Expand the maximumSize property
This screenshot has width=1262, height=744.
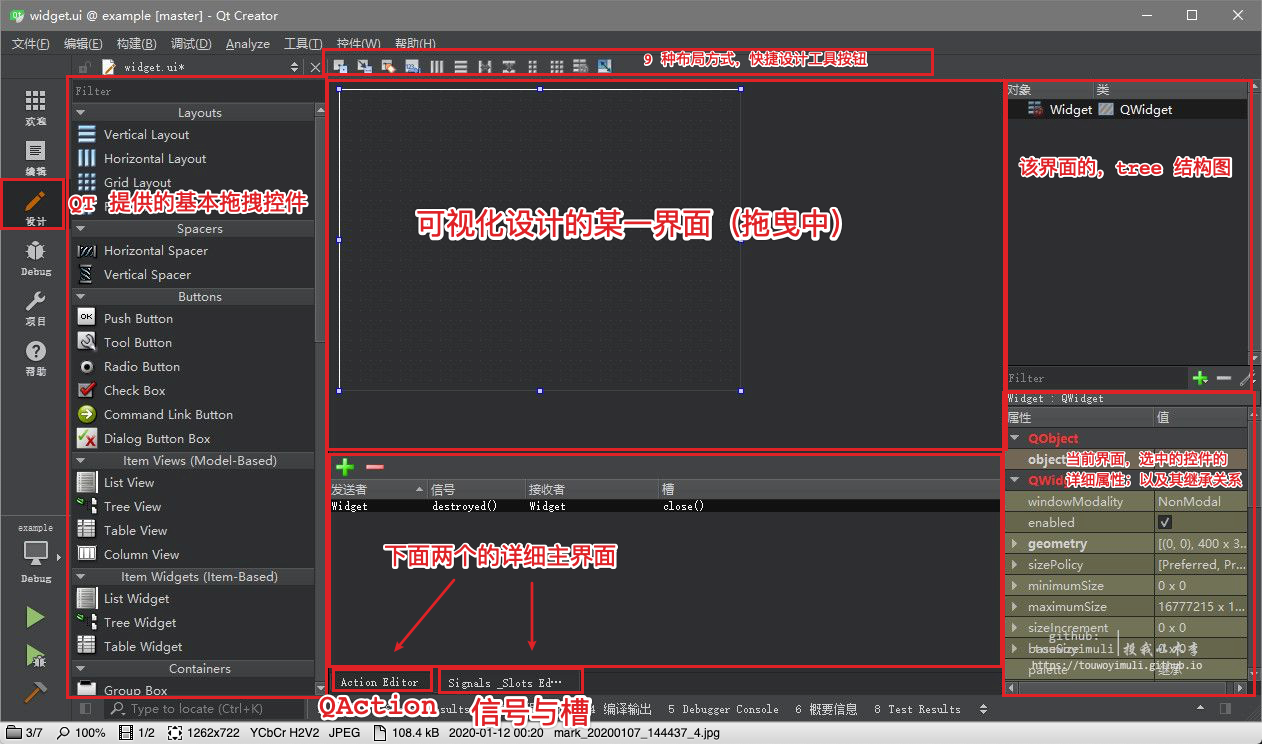(x=1015, y=607)
